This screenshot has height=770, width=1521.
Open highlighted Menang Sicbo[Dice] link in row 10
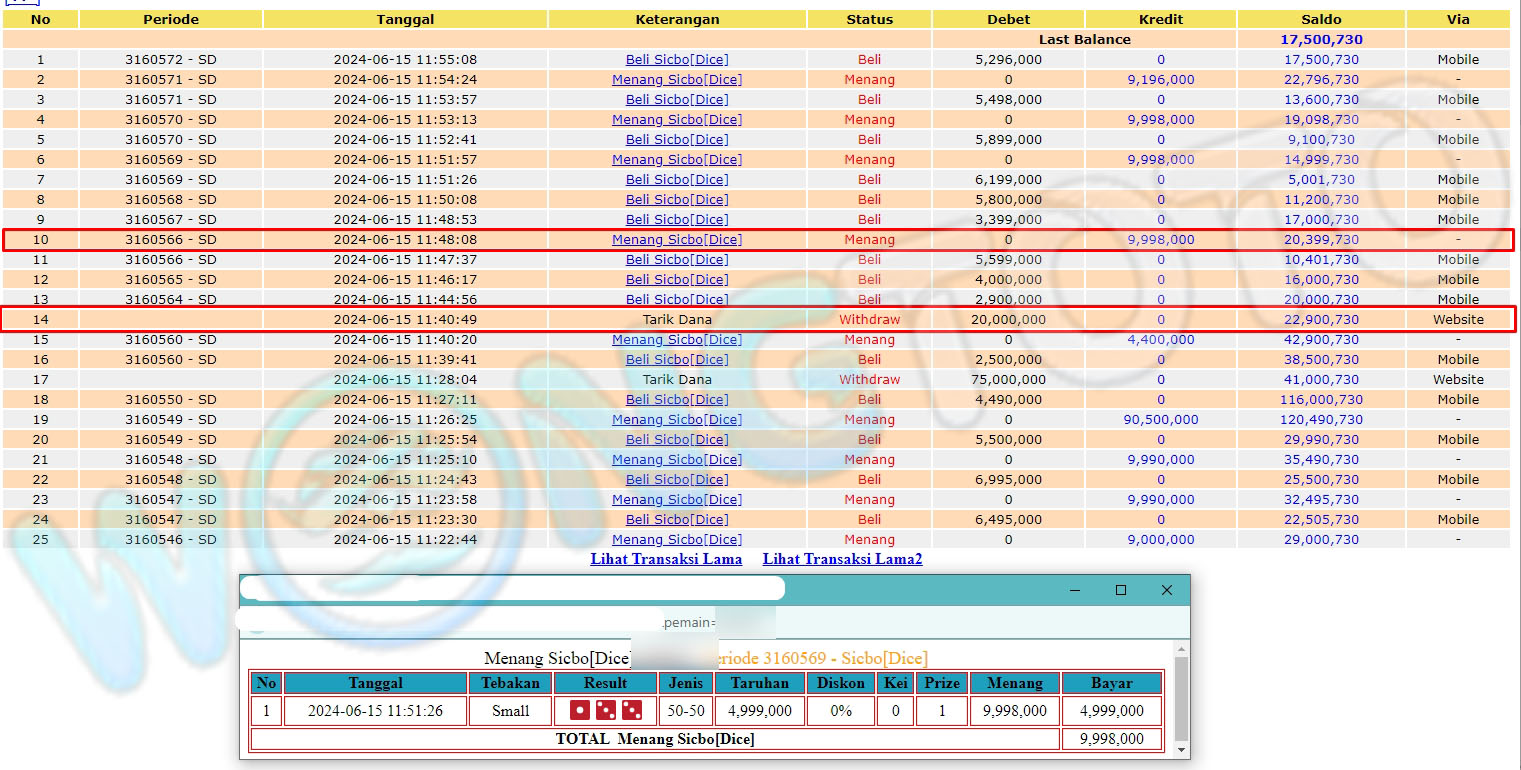click(677, 240)
